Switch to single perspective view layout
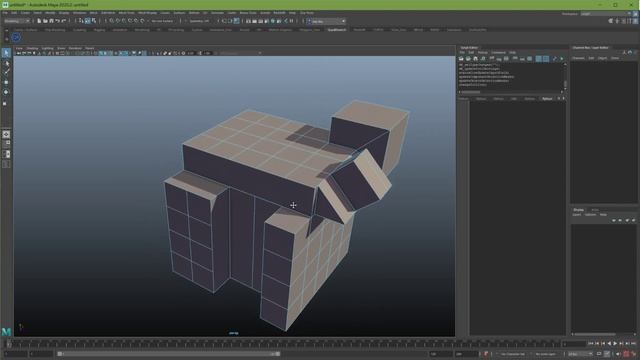640x360 pixels. 6,134
